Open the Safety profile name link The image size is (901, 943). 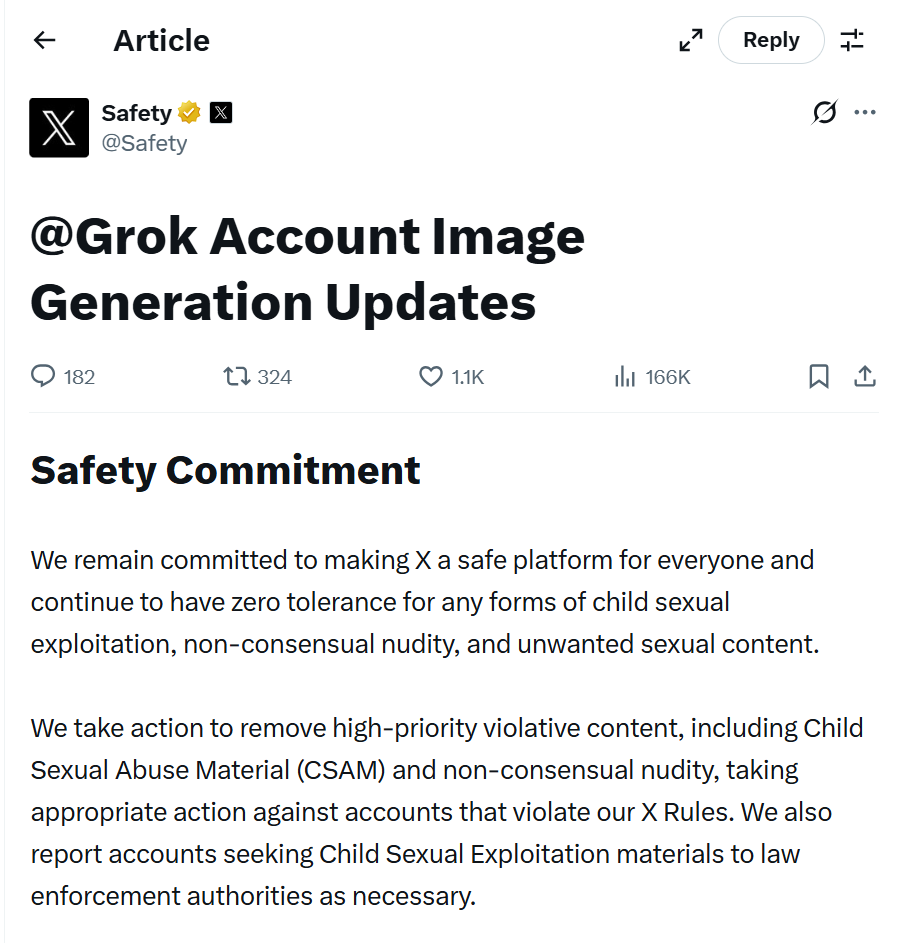point(137,113)
